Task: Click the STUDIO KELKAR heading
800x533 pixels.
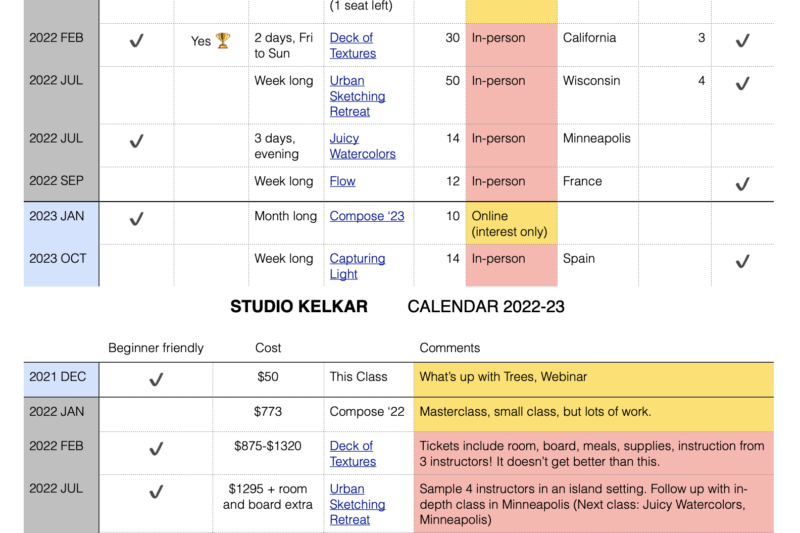Action: (x=299, y=307)
